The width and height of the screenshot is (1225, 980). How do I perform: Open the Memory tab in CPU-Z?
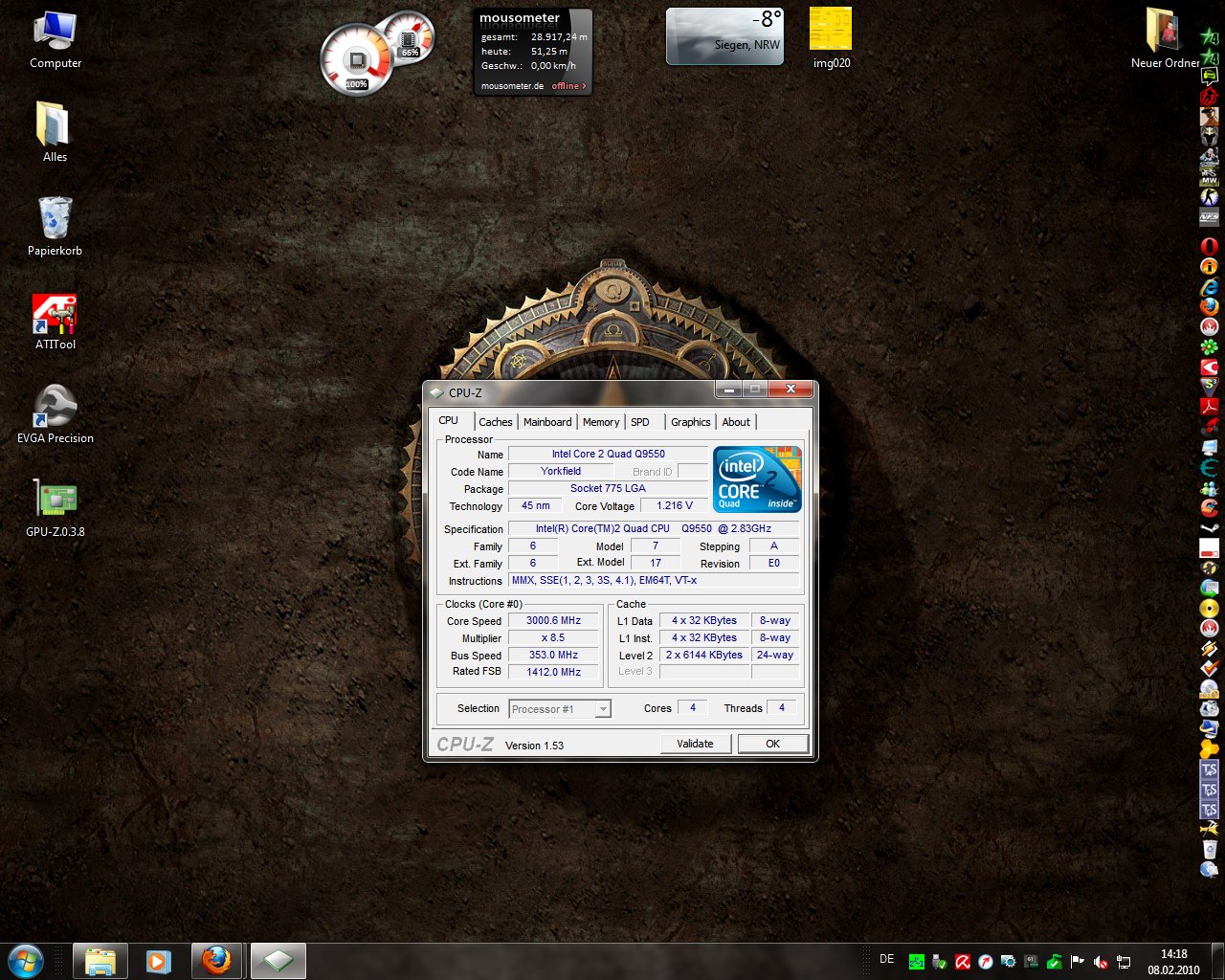601,422
